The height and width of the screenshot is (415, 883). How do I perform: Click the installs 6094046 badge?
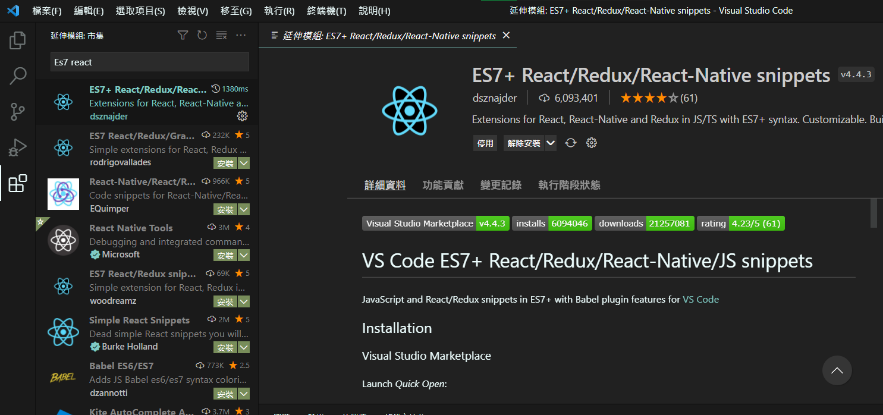[552, 224]
